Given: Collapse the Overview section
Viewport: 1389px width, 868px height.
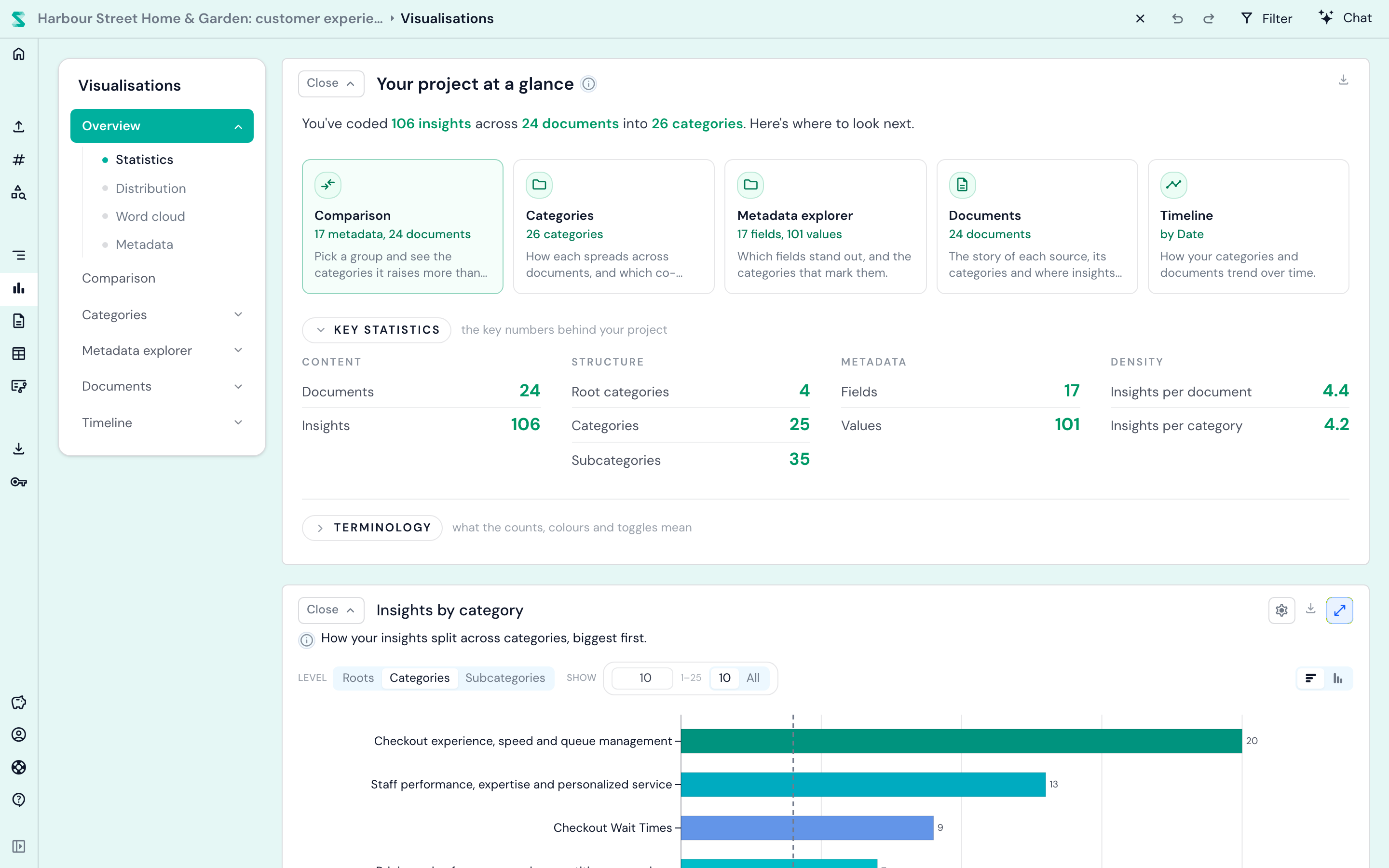Looking at the screenshot, I should tap(162, 126).
